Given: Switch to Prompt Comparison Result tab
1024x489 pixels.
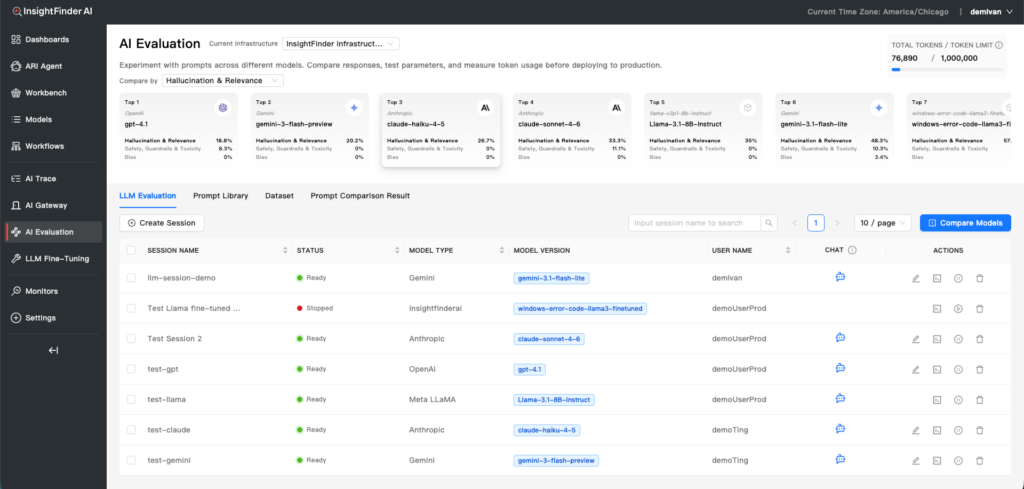Looking at the screenshot, I should tap(360, 196).
